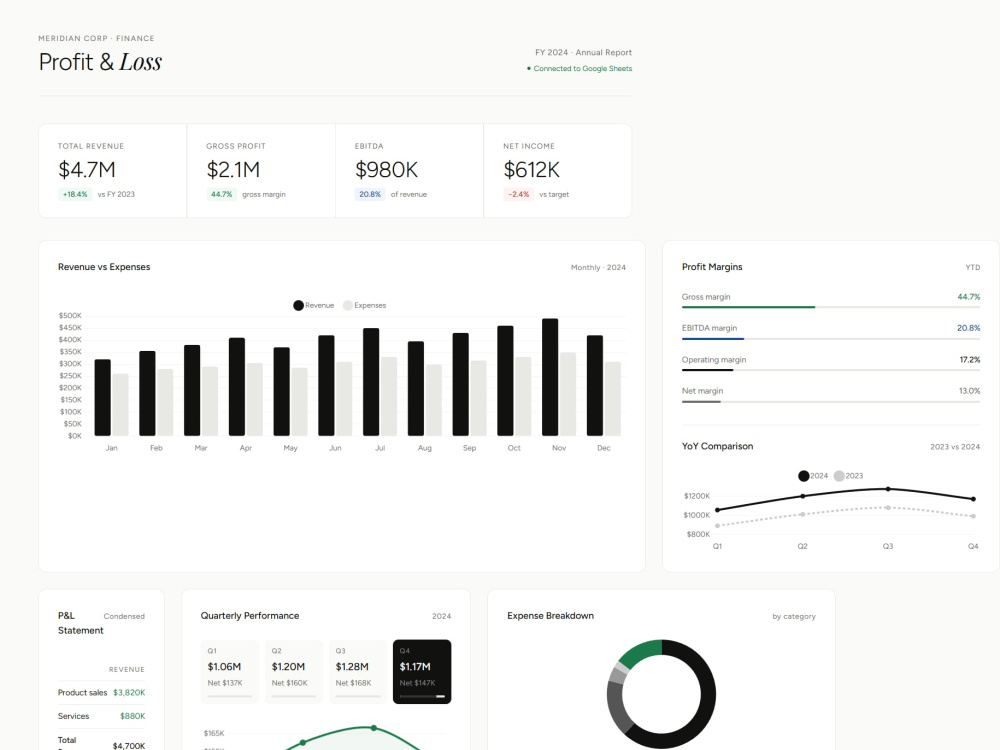Click Product sales $3,820K amount
Screen dimensions: 1000x750
tap(129, 693)
